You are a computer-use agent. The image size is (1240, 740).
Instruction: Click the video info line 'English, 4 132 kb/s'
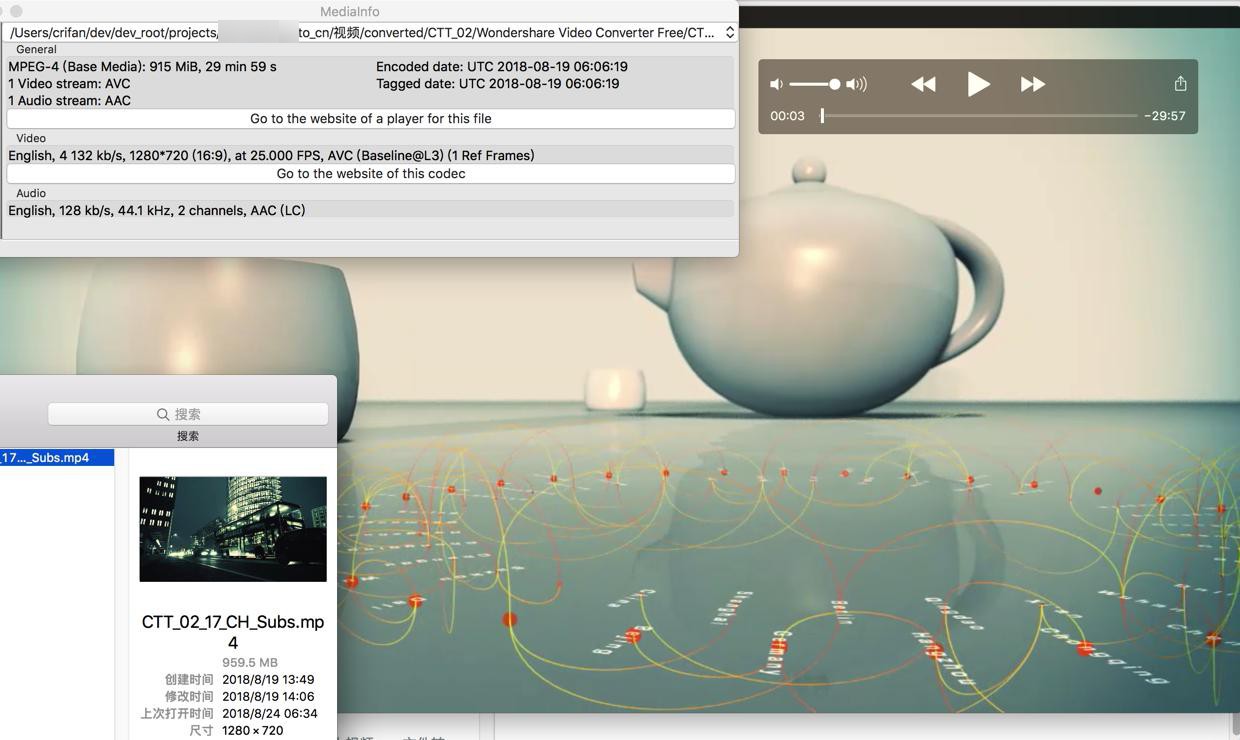(271, 155)
